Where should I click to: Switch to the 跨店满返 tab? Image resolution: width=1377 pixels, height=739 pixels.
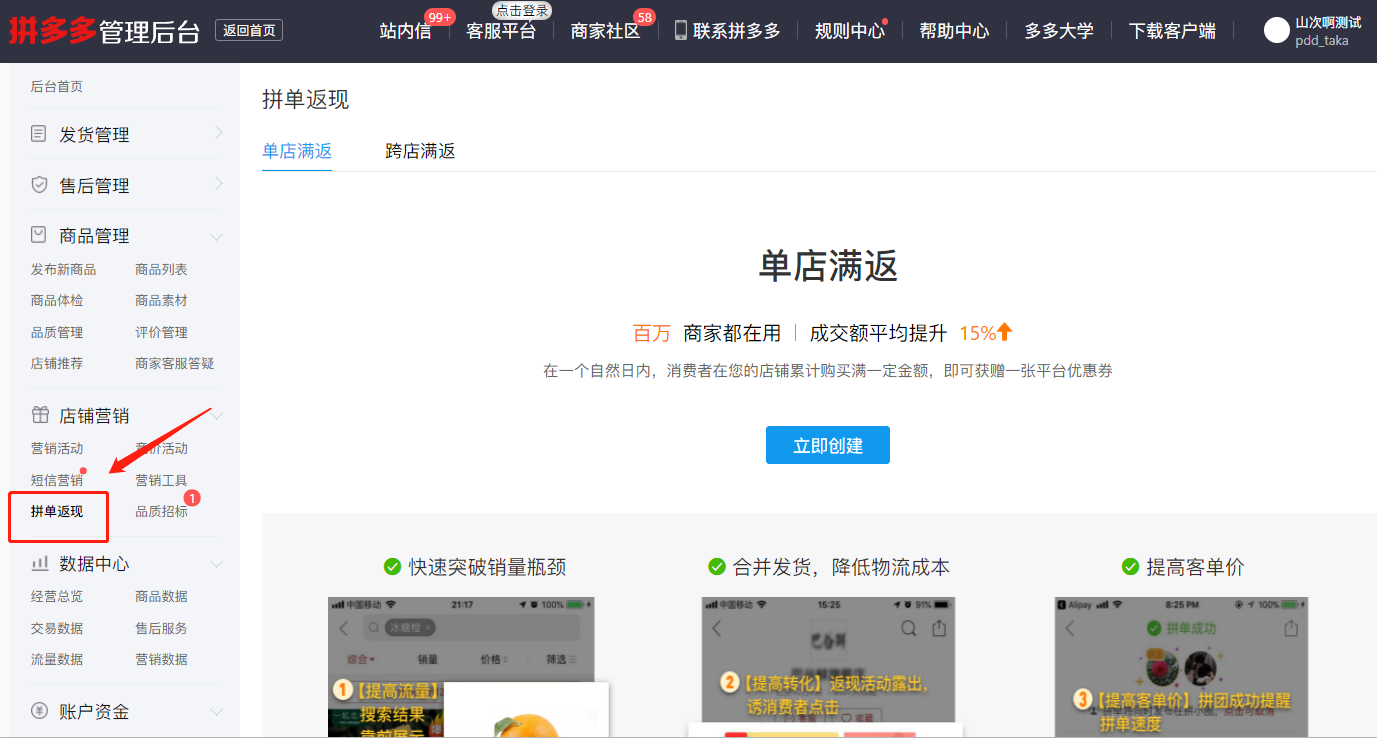pyautogui.click(x=420, y=151)
